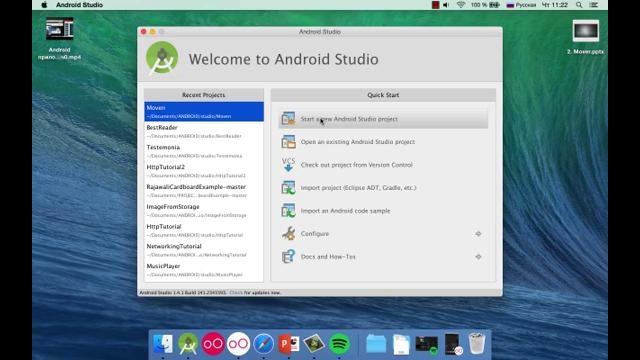Select RajawaliCardboardExample-master recent project
The image size is (640, 360).
coord(204,191)
